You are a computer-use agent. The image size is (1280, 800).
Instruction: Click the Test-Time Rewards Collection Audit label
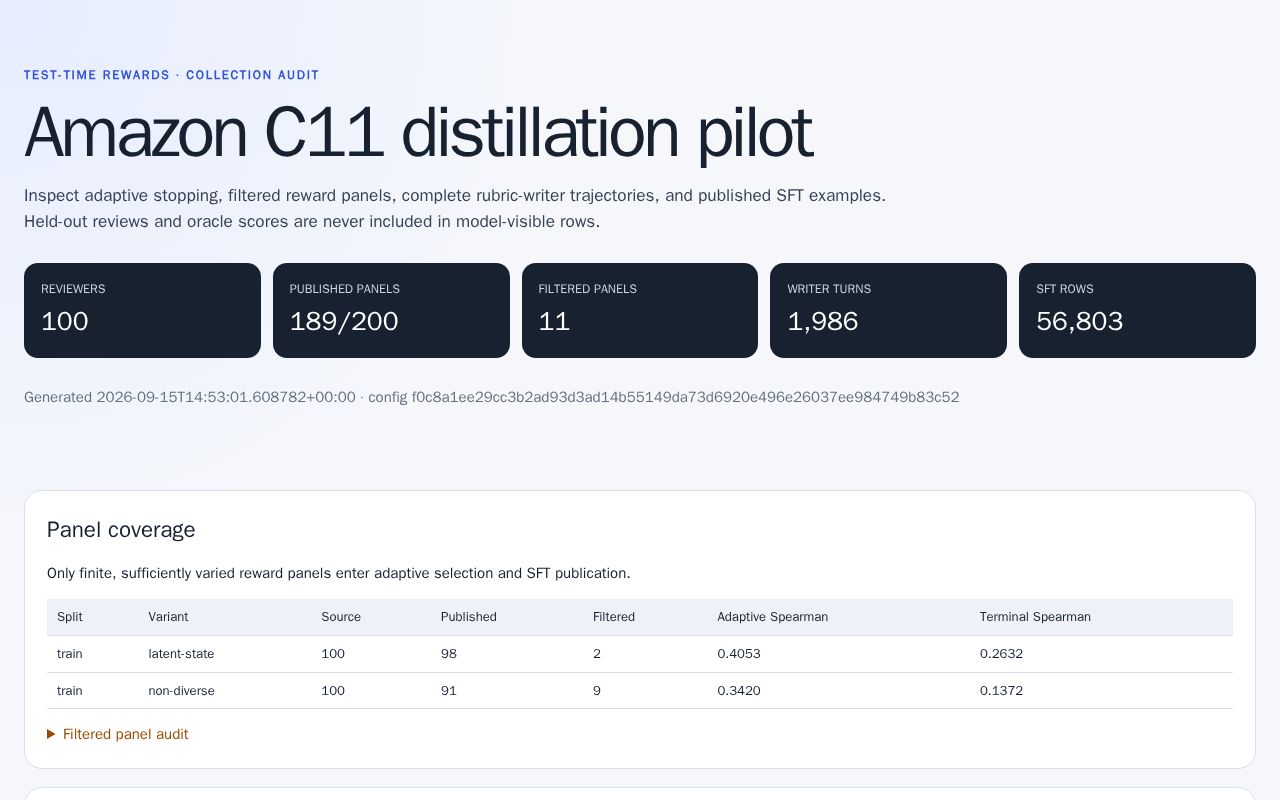tap(171, 75)
